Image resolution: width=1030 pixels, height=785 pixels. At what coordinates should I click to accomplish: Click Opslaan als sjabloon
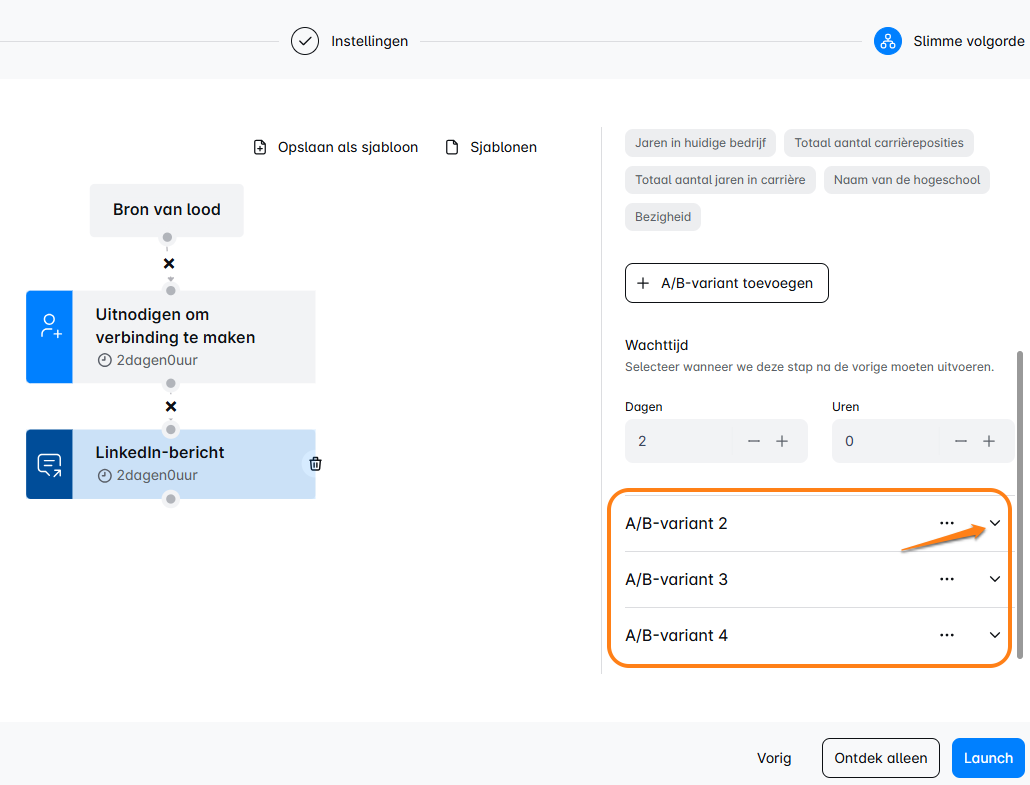coord(335,147)
